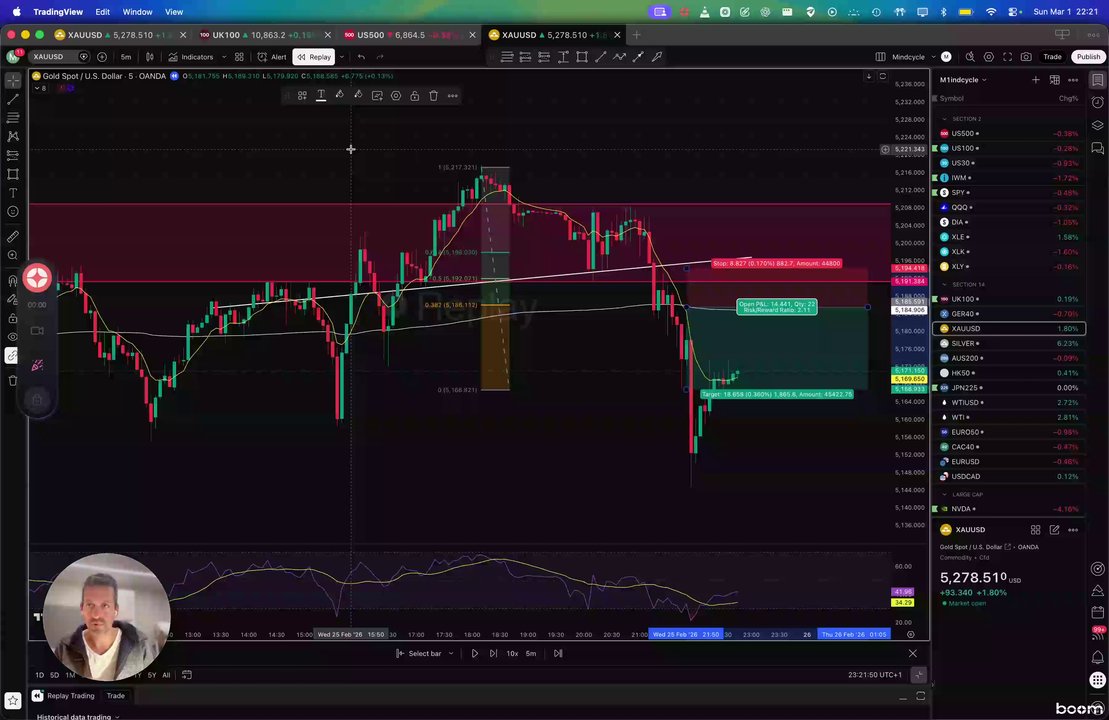The width and height of the screenshot is (1109, 720).
Task: Open the Window menu in menu bar
Action: [137, 12]
